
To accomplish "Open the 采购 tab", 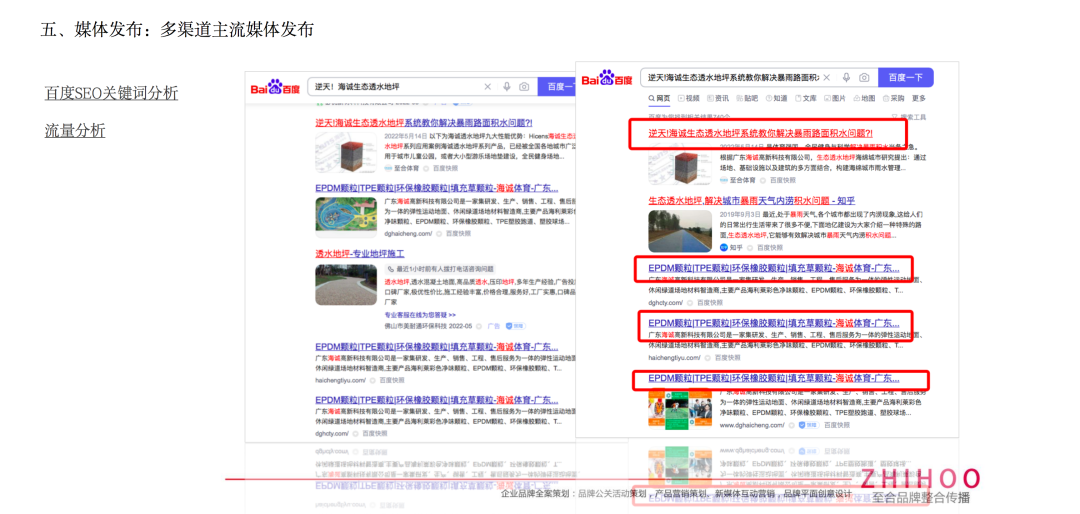I will coord(893,99).
